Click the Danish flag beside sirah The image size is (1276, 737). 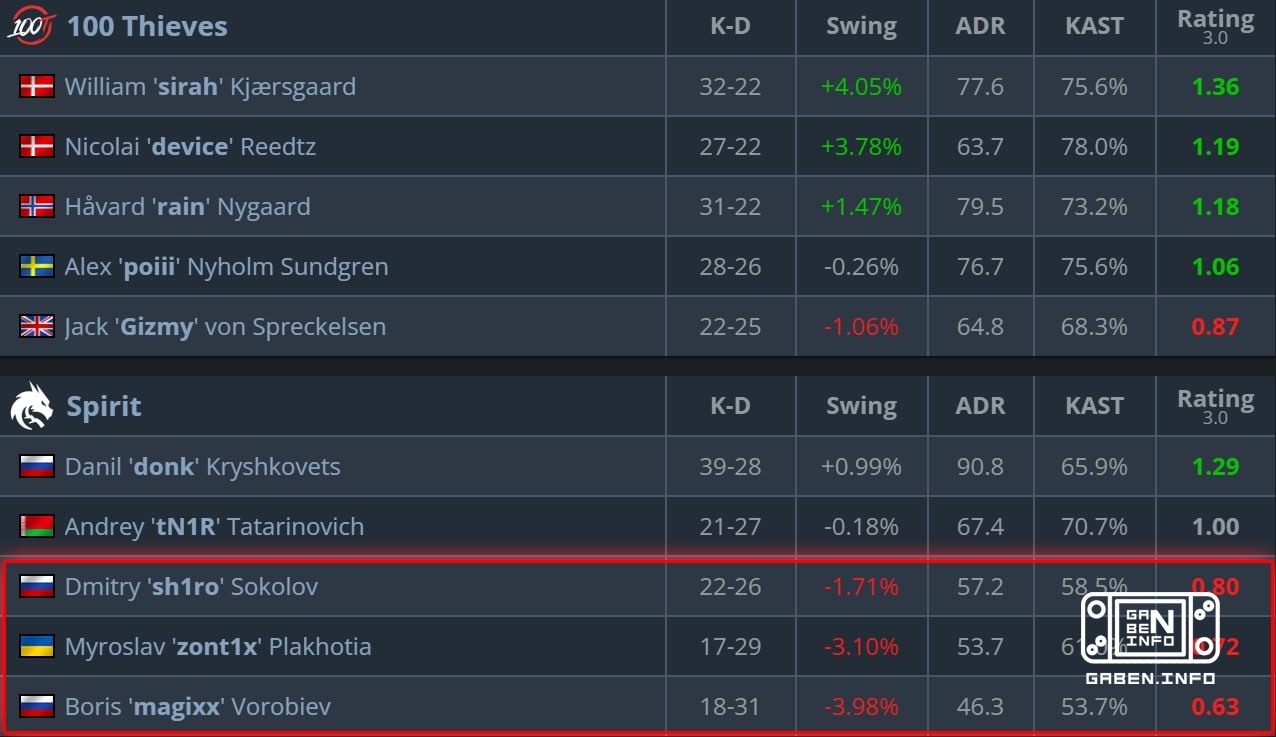[x=37, y=86]
